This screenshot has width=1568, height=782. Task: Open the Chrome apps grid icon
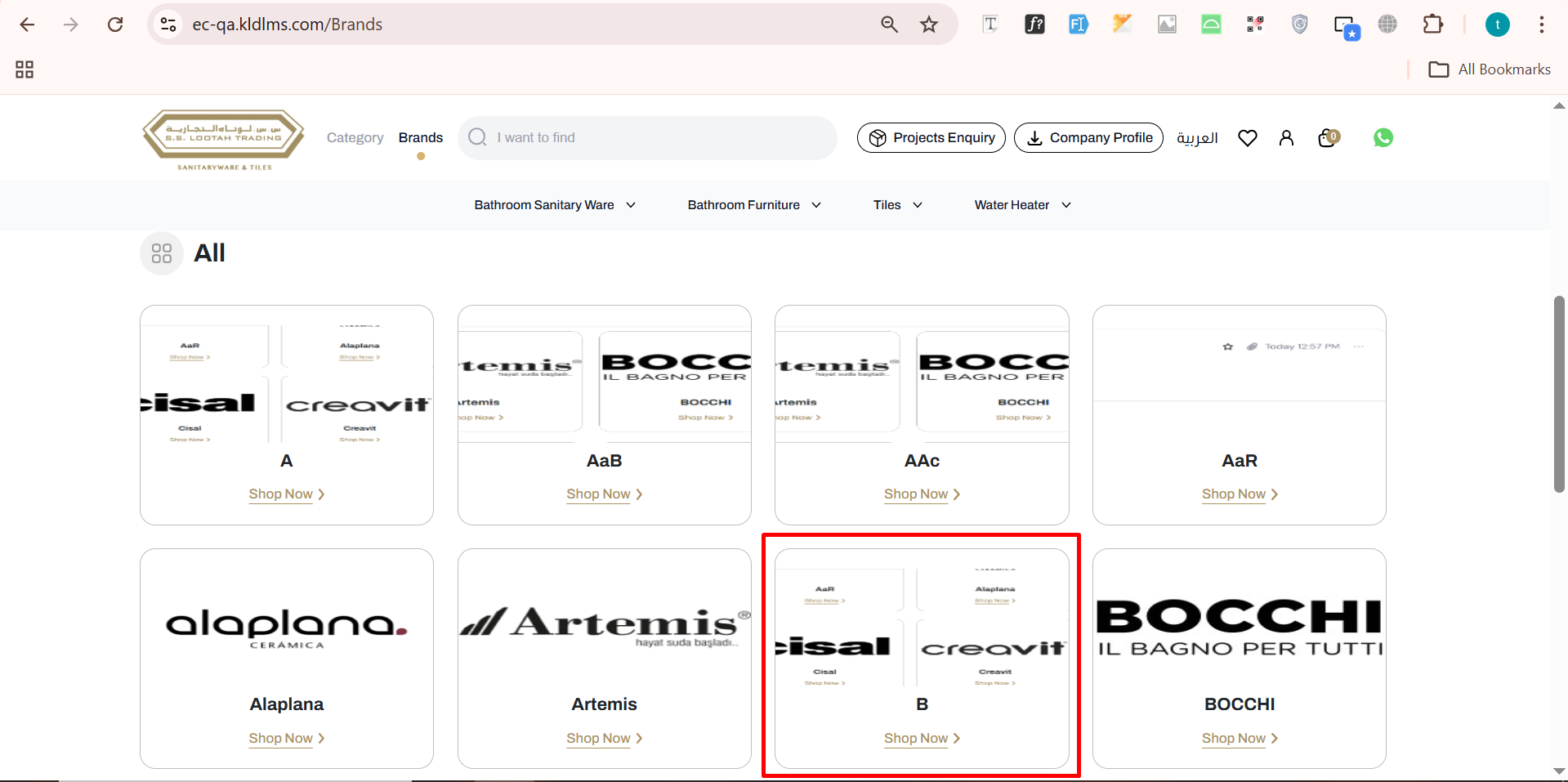[25, 69]
